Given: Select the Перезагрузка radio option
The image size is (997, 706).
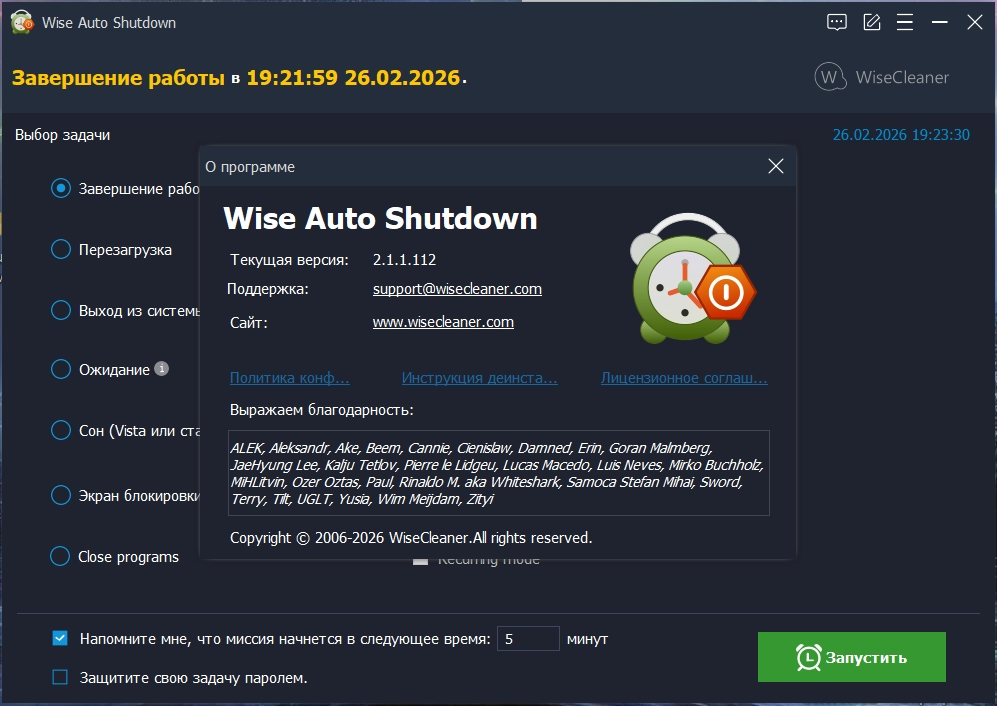Looking at the screenshot, I should pos(60,249).
